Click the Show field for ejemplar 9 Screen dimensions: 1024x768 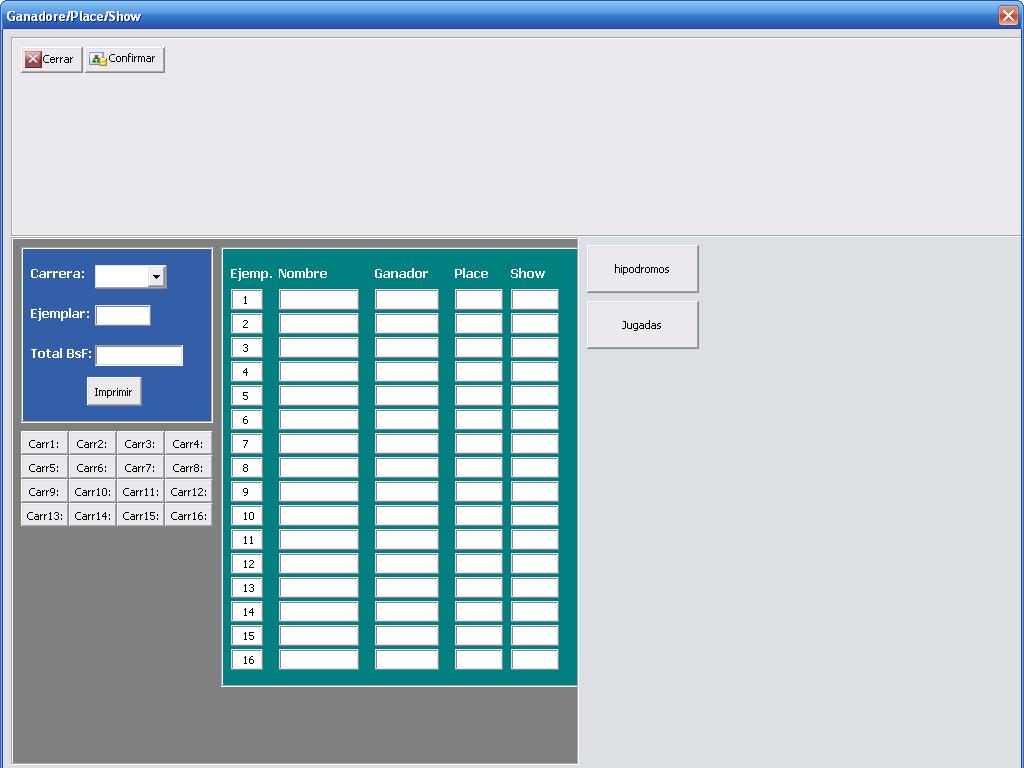pos(534,492)
